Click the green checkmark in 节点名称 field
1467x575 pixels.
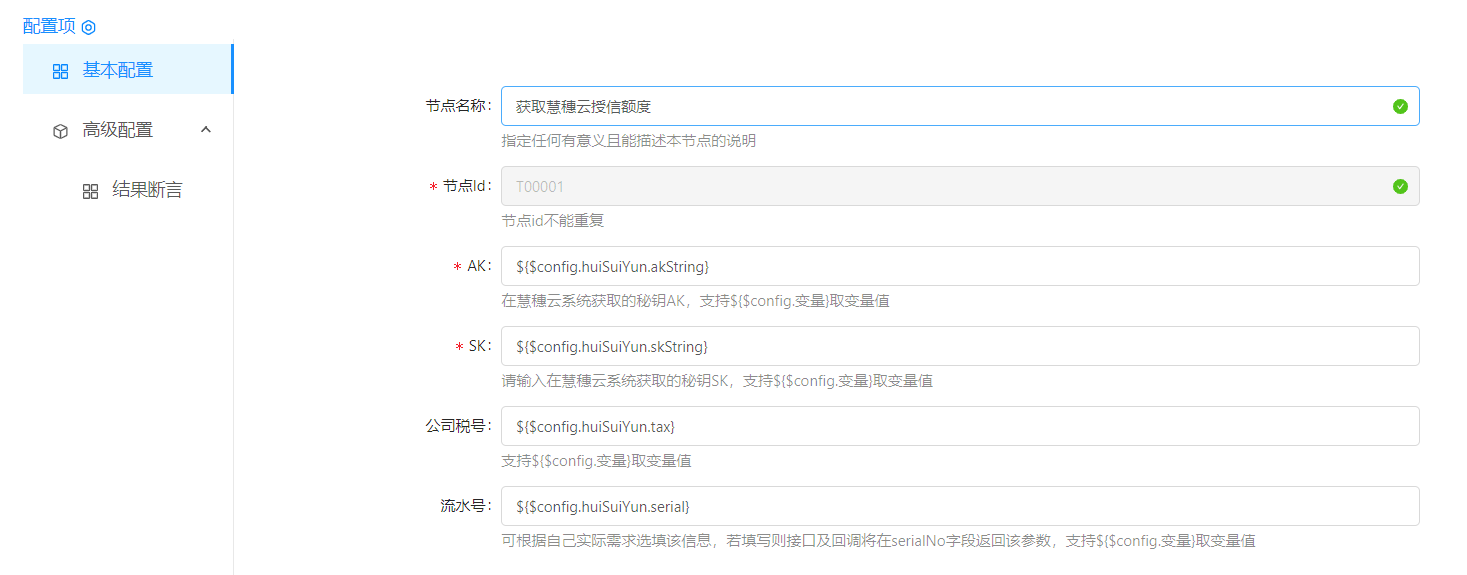1400,106
